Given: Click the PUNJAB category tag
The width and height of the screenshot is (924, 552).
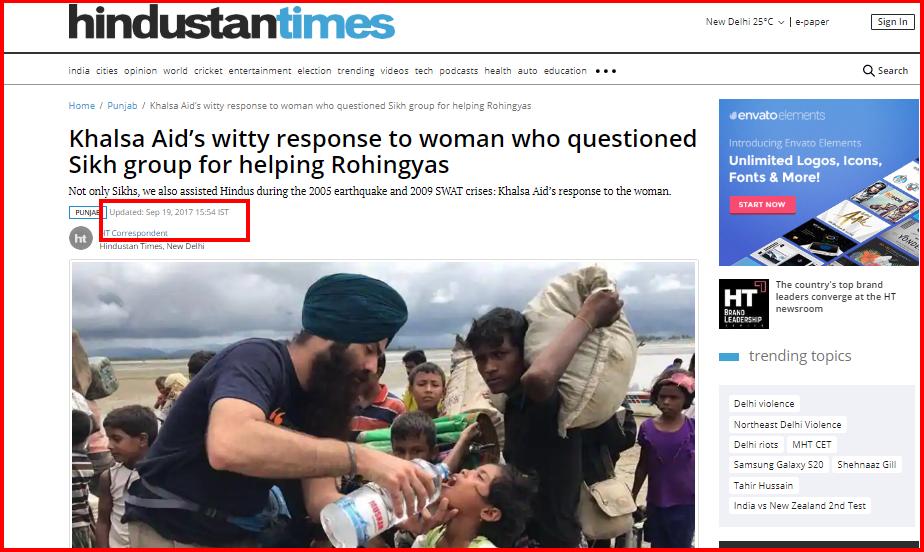Looking at the screenshot, I should [87, 212].
